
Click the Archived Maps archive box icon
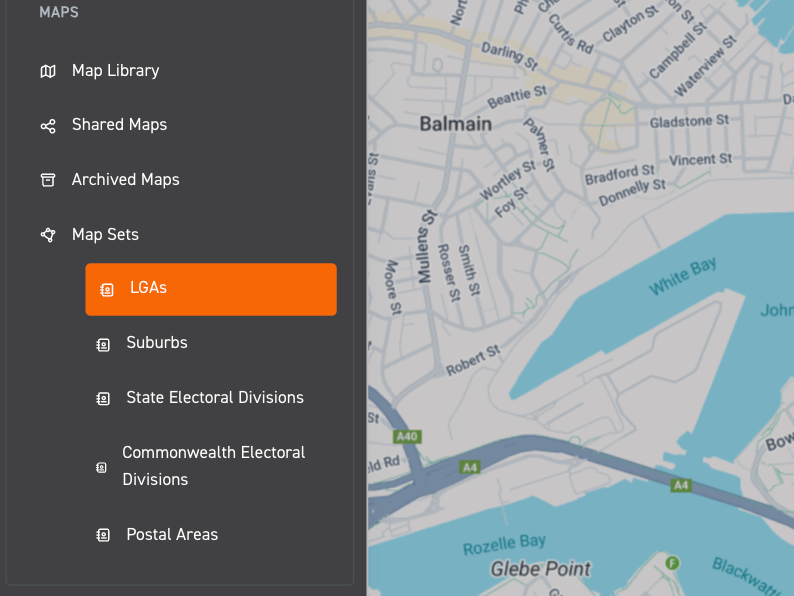[48, 180]
